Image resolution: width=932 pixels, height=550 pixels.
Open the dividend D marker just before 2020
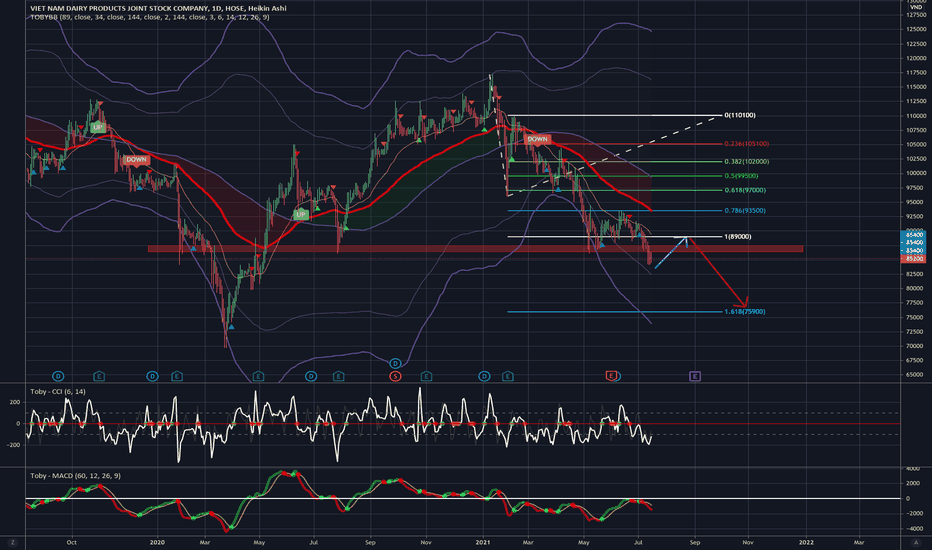(152, 376)
